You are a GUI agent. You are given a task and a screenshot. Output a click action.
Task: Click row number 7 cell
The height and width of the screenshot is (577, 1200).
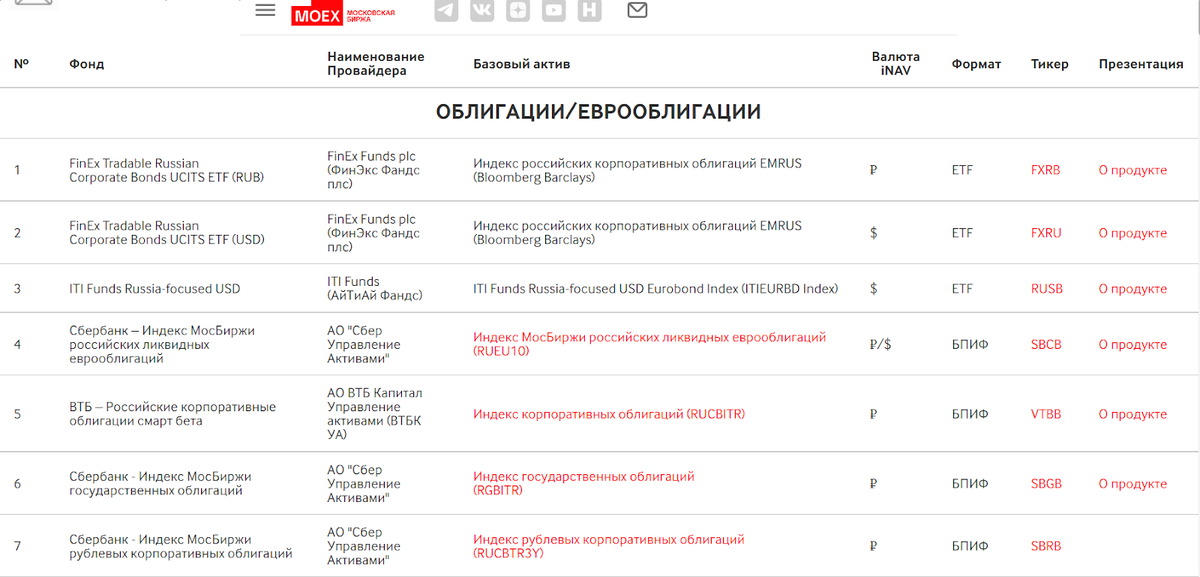coord(17,547)
